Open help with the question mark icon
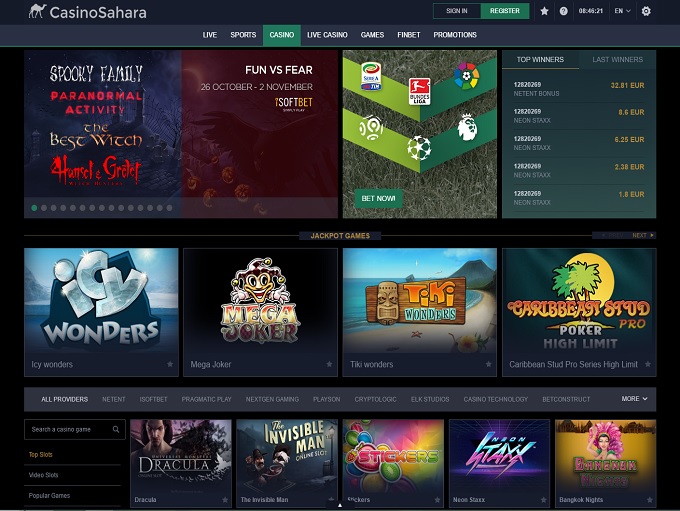 tap(564, 11)
